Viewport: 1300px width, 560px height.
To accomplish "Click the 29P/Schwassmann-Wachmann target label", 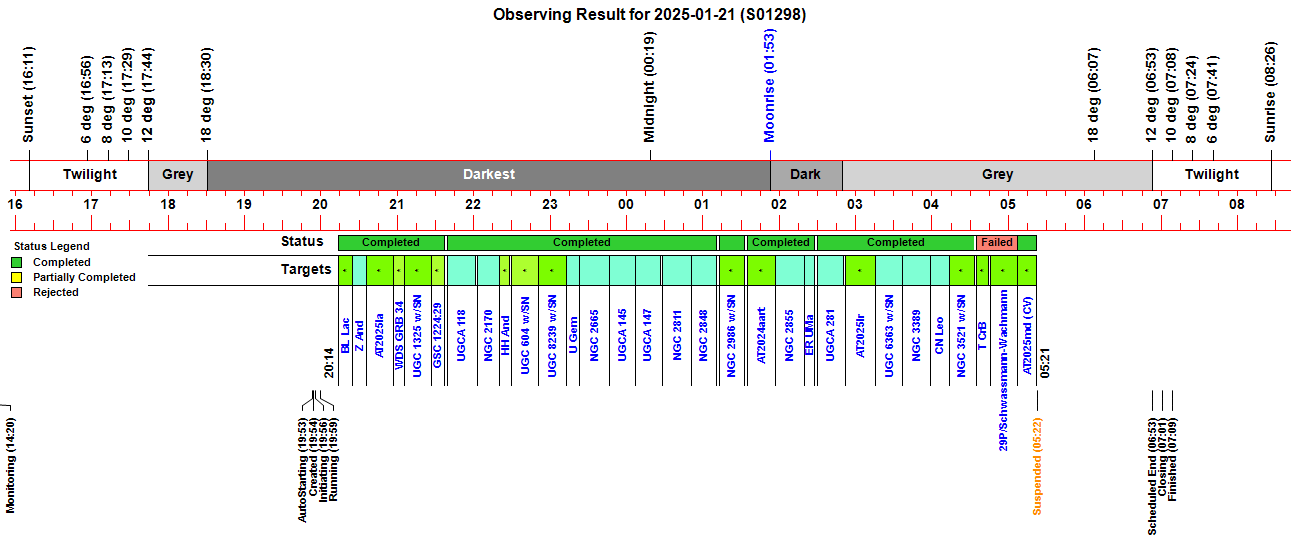I will pos(1003,370).
